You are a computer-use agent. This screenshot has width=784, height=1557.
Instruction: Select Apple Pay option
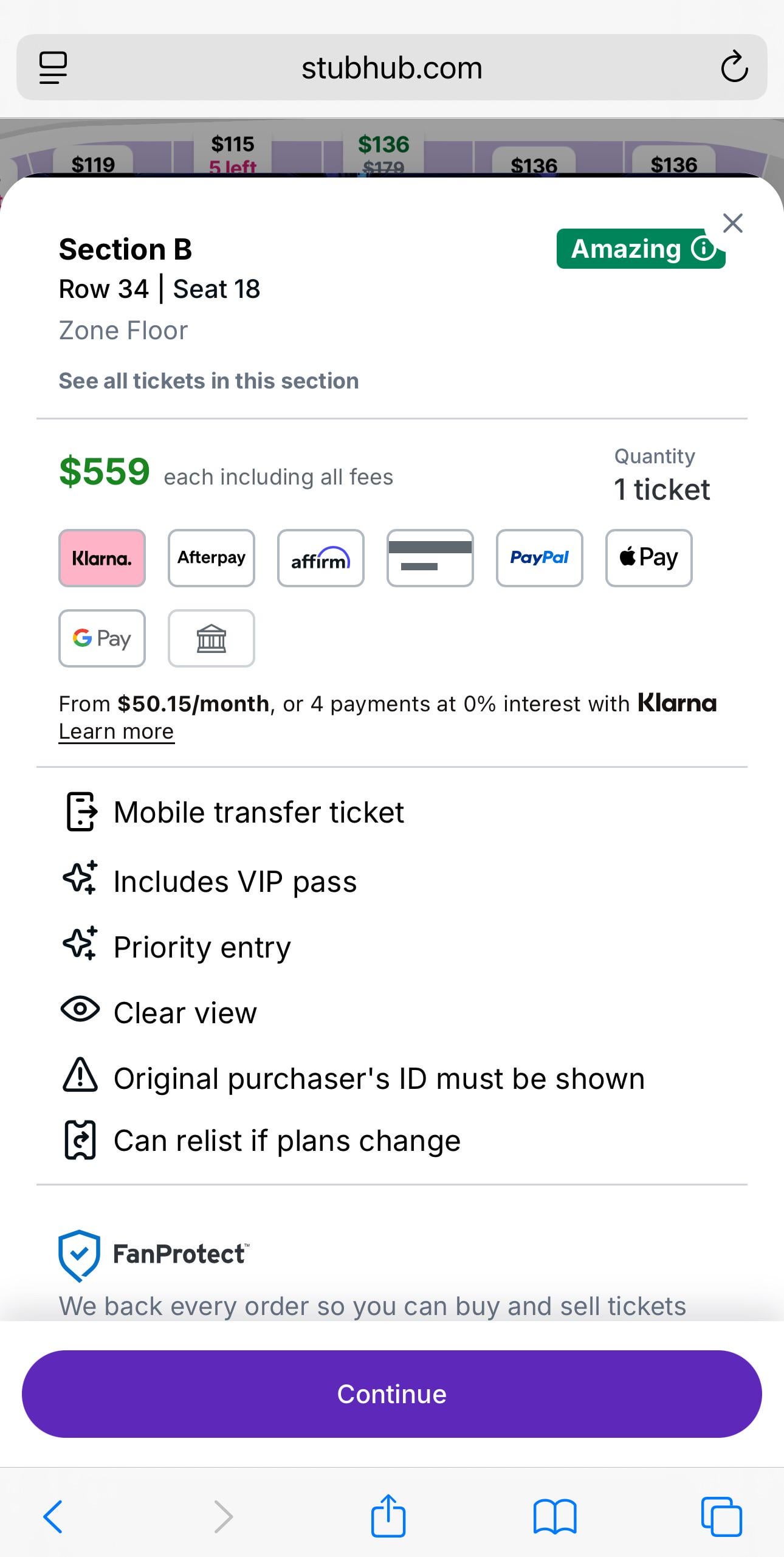pos(648,558)
